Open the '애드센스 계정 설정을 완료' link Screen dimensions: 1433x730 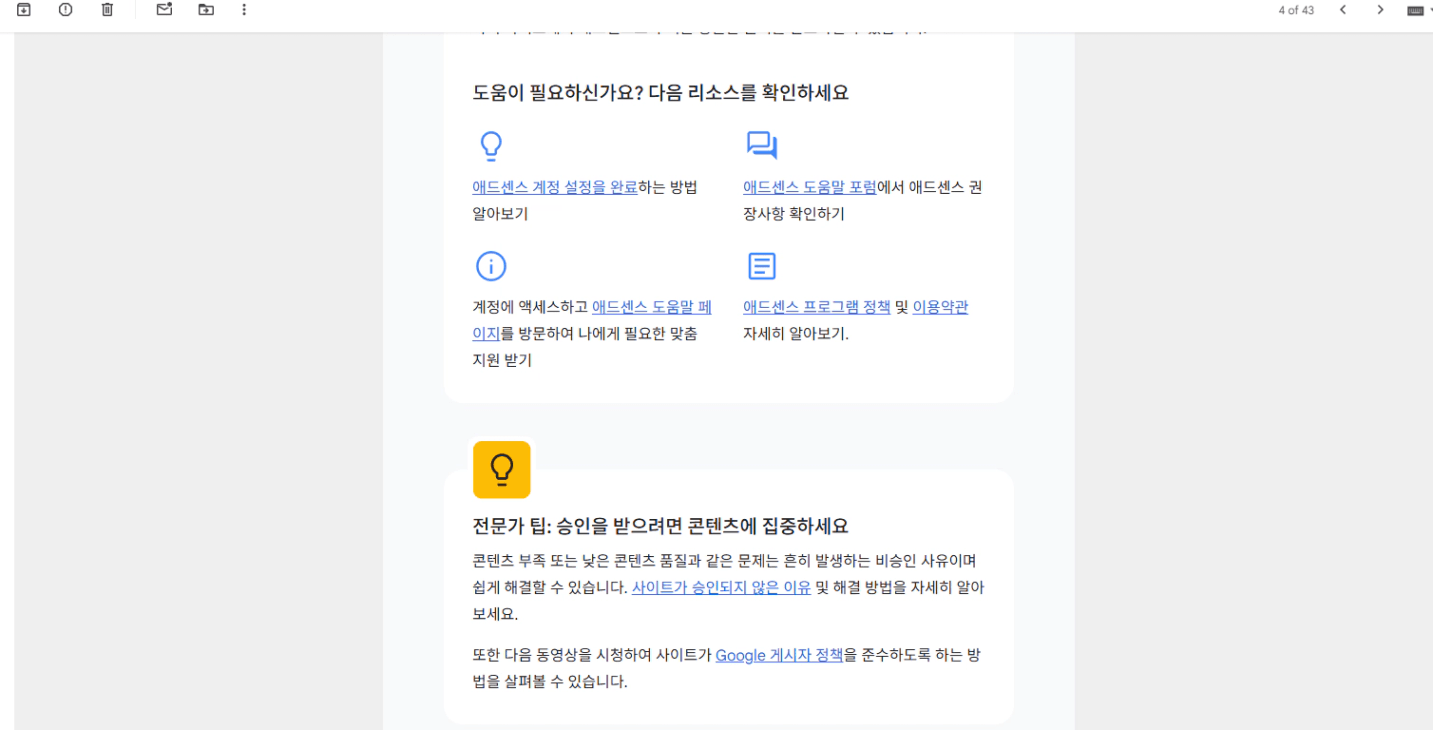[554, 187]
